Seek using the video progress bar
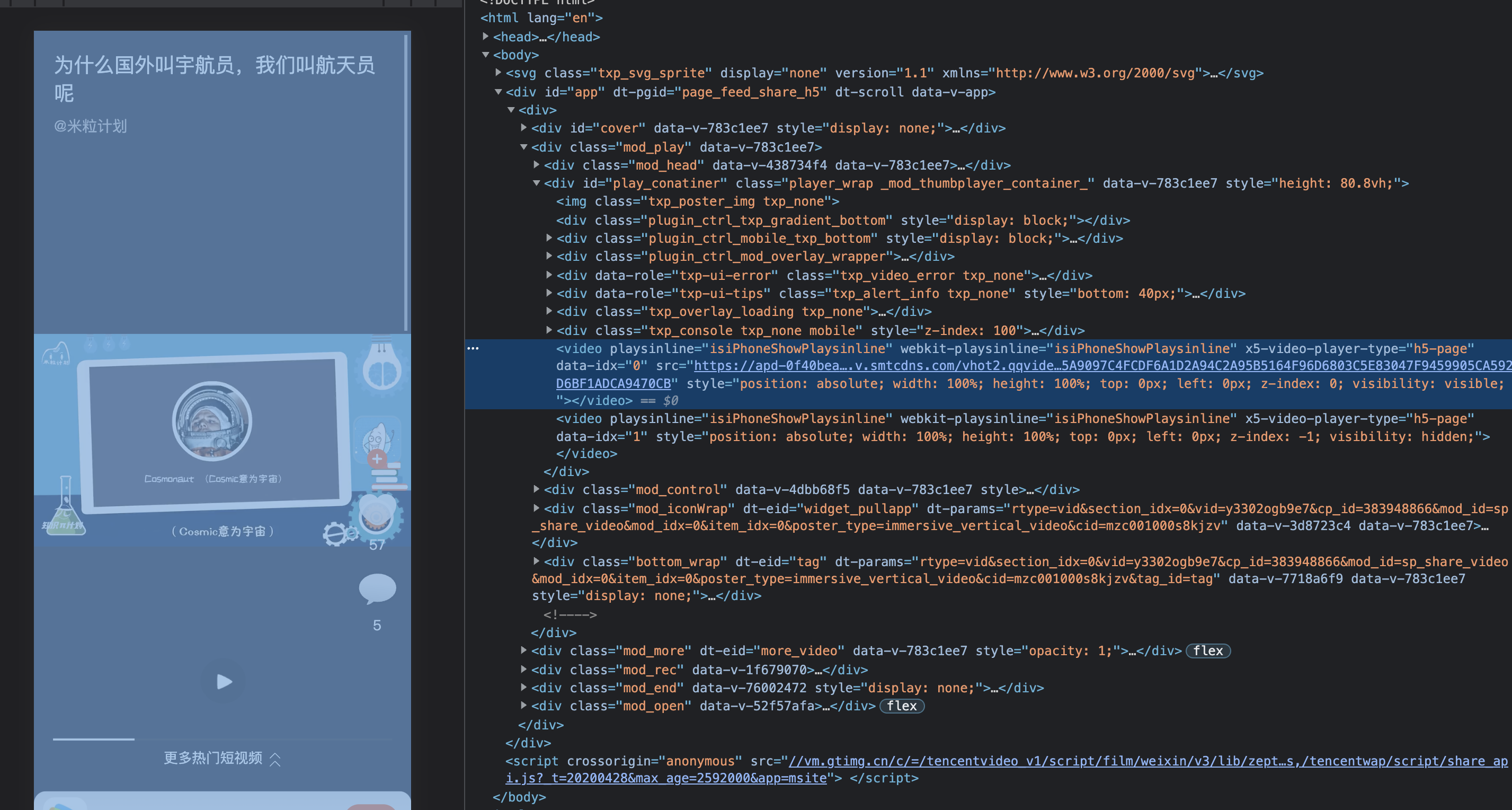The height and width of the screenshot is (810, 1512). pos(223,739)
